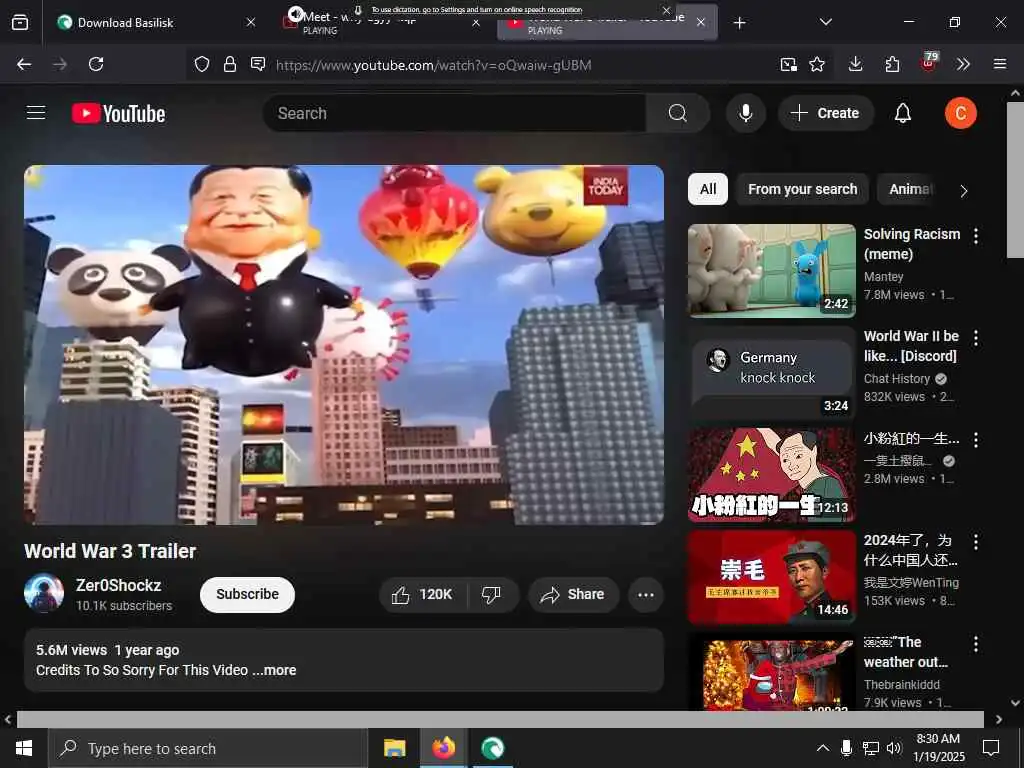Click the search magnifier button
Viewport: 1024px width, 768px height.
[677, 113]
